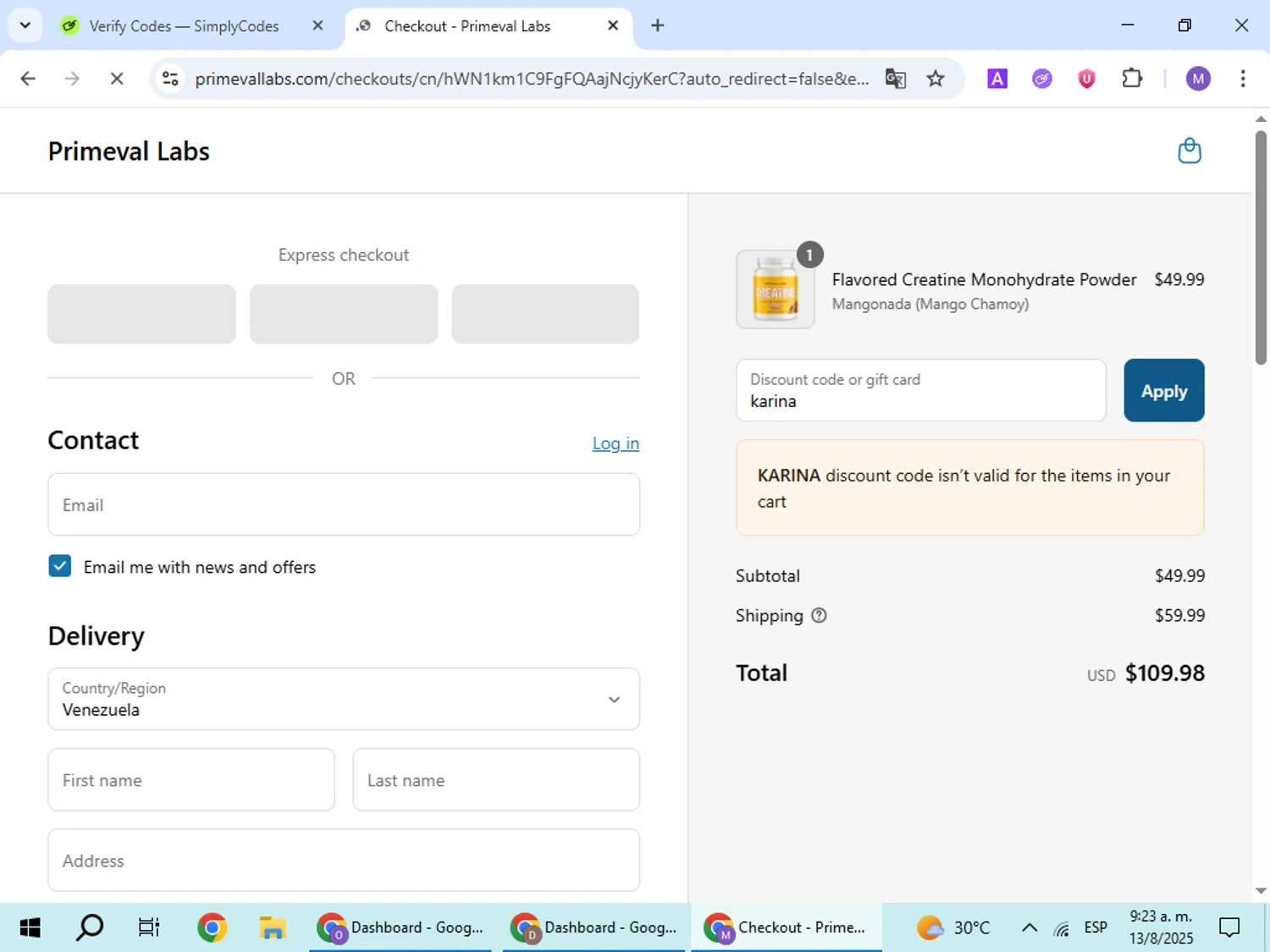Focus the Last name field
1270x952 pixels.
(x=496, y=779)
